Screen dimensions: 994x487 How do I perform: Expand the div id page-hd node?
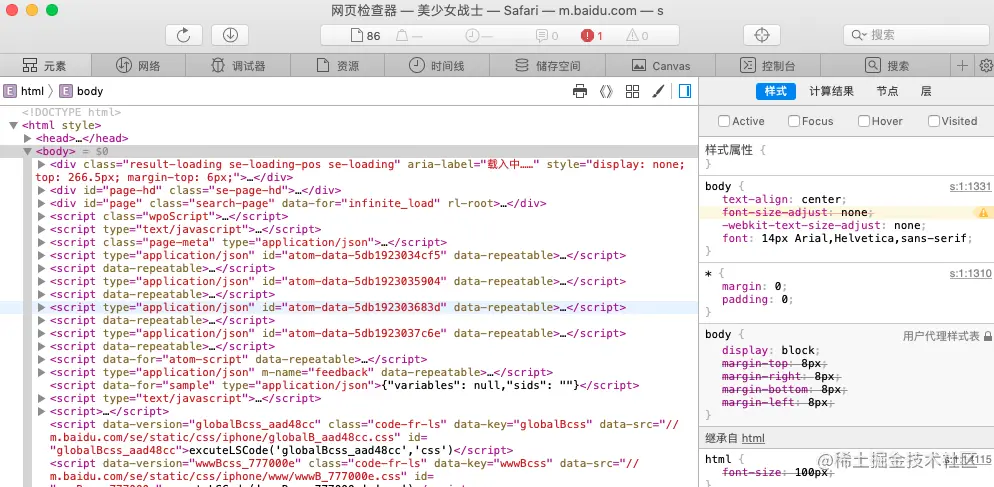click(42, 190)
